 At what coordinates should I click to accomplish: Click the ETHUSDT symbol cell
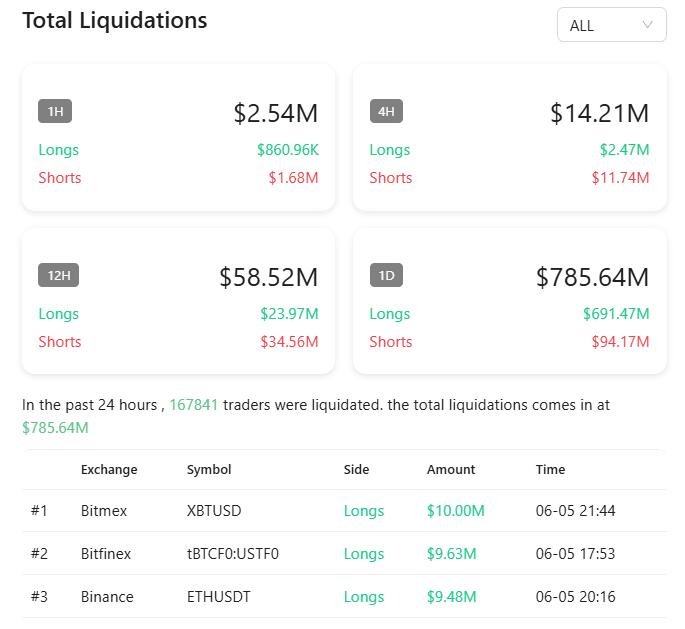click(219, 597)
